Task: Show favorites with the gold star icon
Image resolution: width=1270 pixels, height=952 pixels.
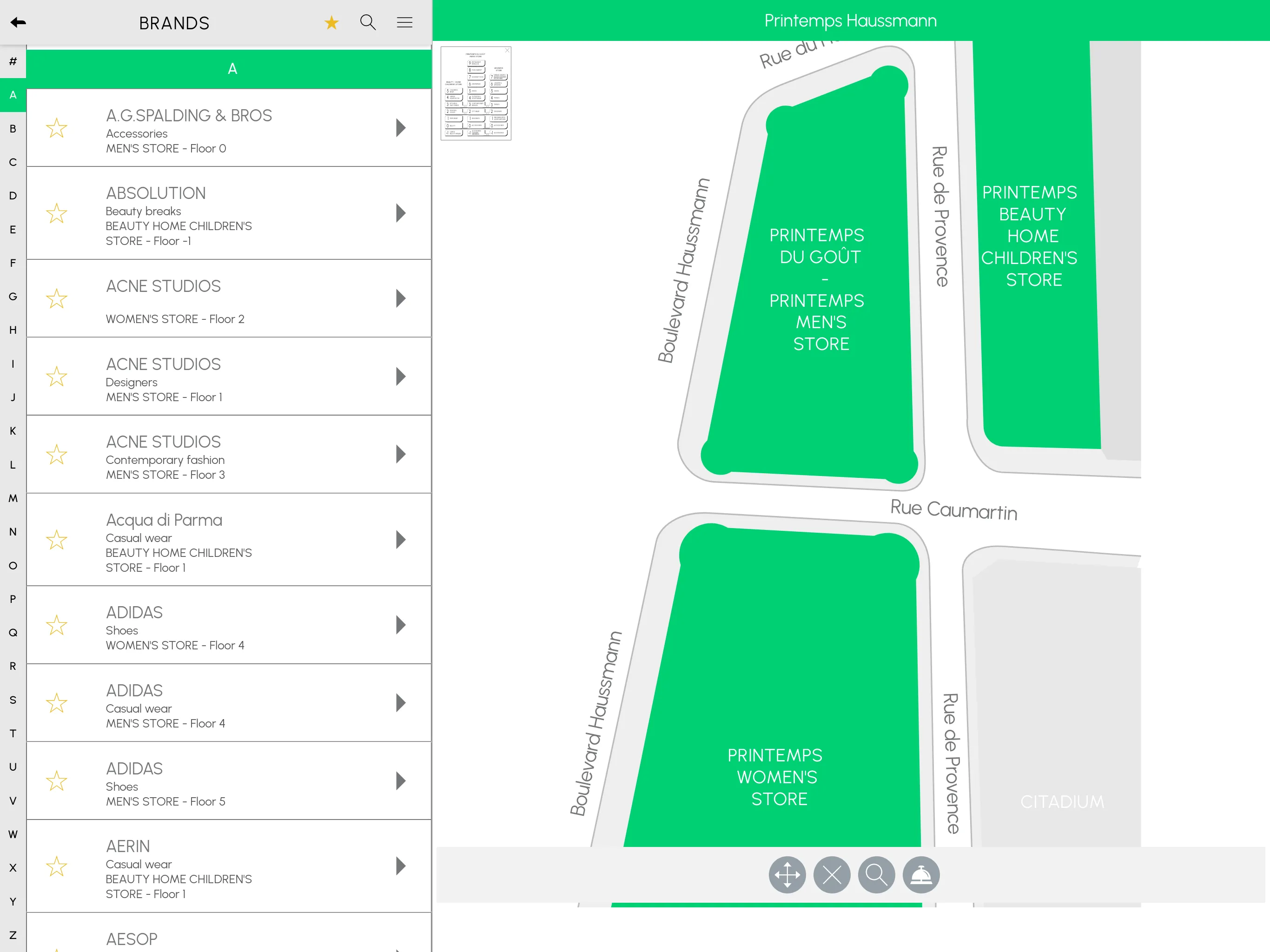Action: [x=331, y=22]
